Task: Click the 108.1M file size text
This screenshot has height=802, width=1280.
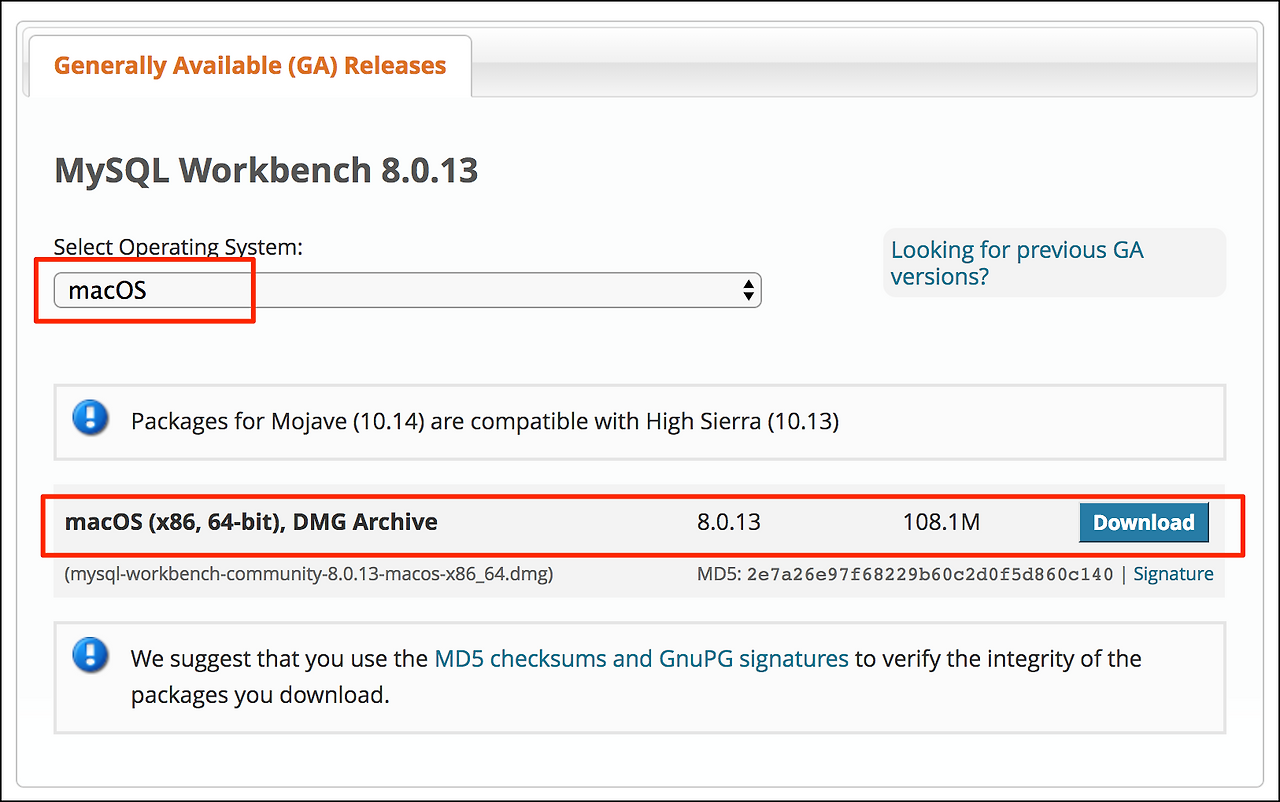Action: coord(941,522)
